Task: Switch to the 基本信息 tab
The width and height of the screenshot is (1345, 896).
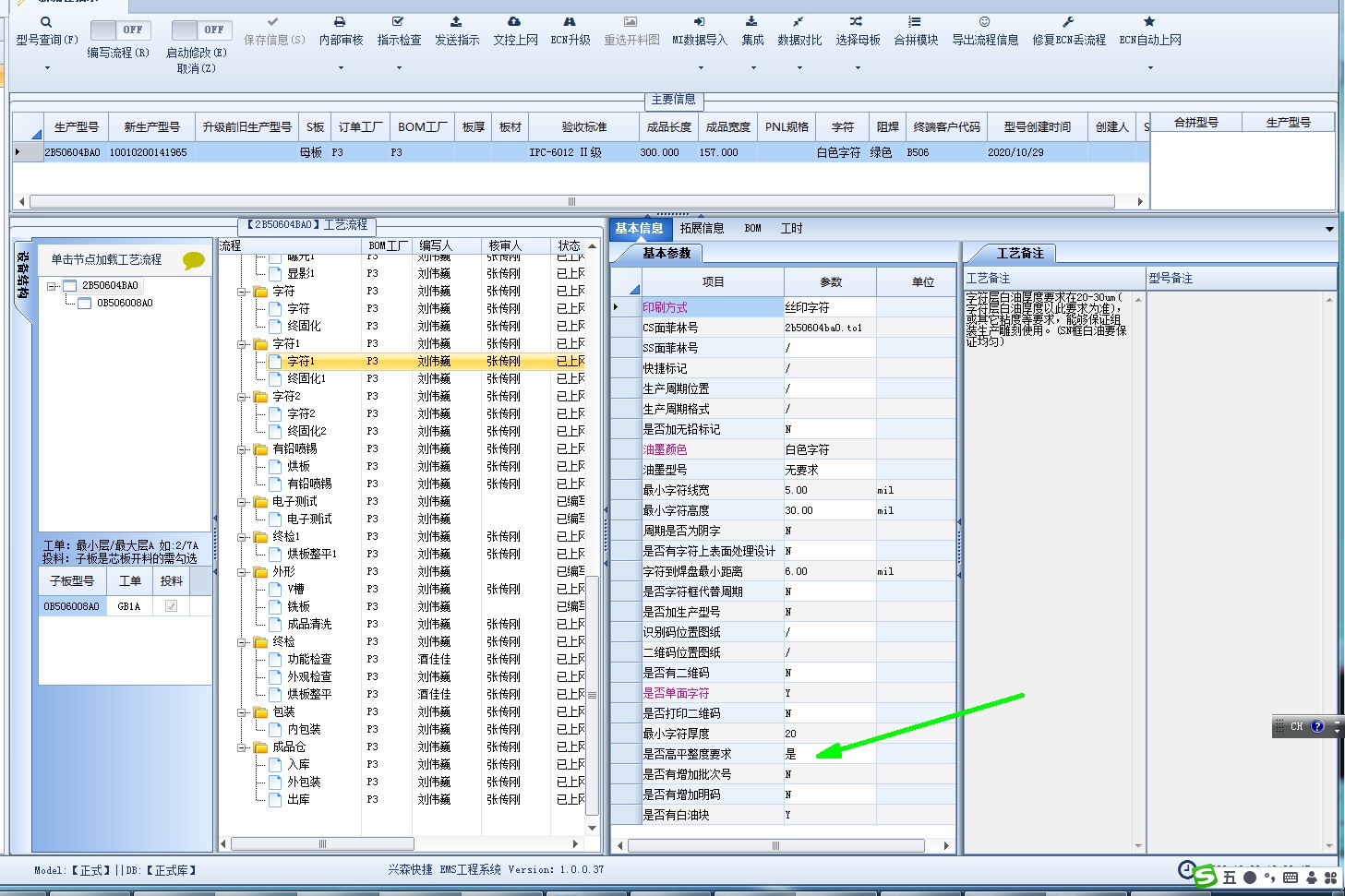Action: point(639,228)
